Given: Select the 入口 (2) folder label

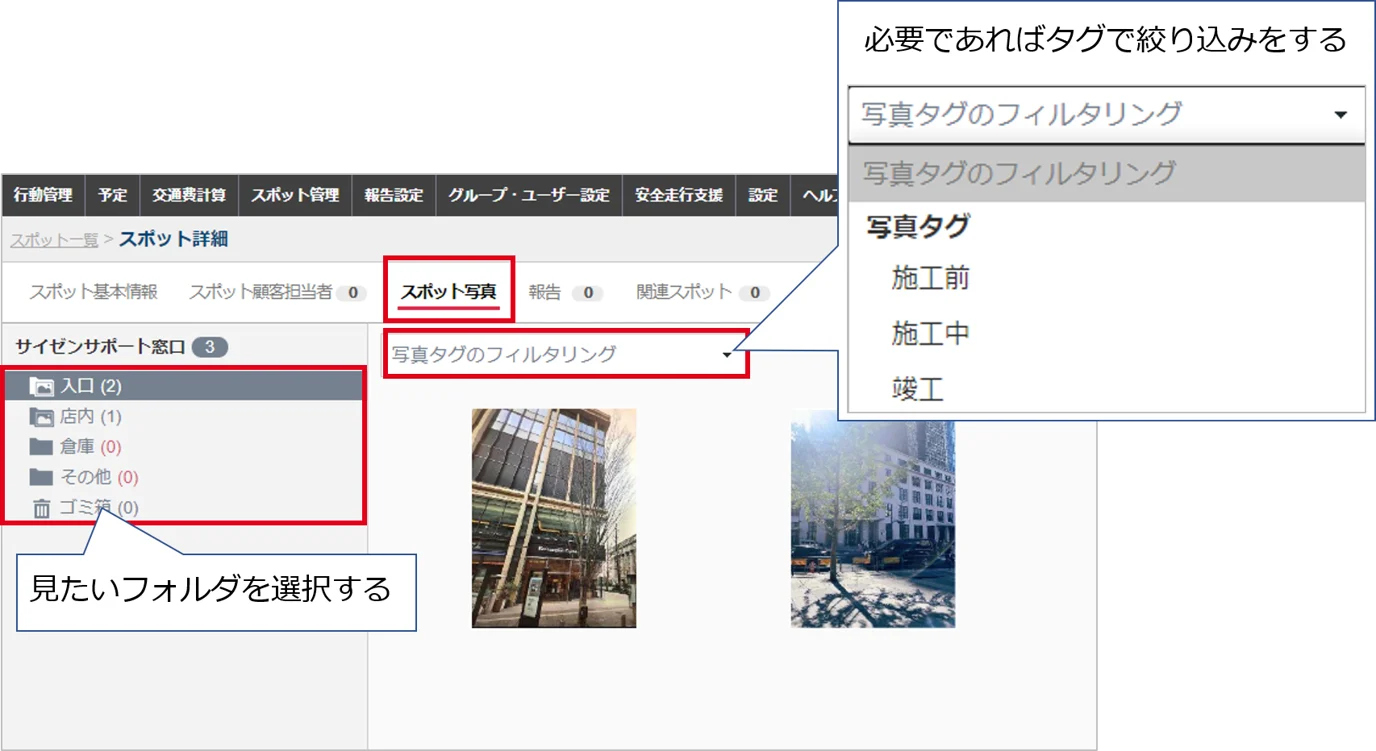Looking at the screenshot, I should coord(91,386).
